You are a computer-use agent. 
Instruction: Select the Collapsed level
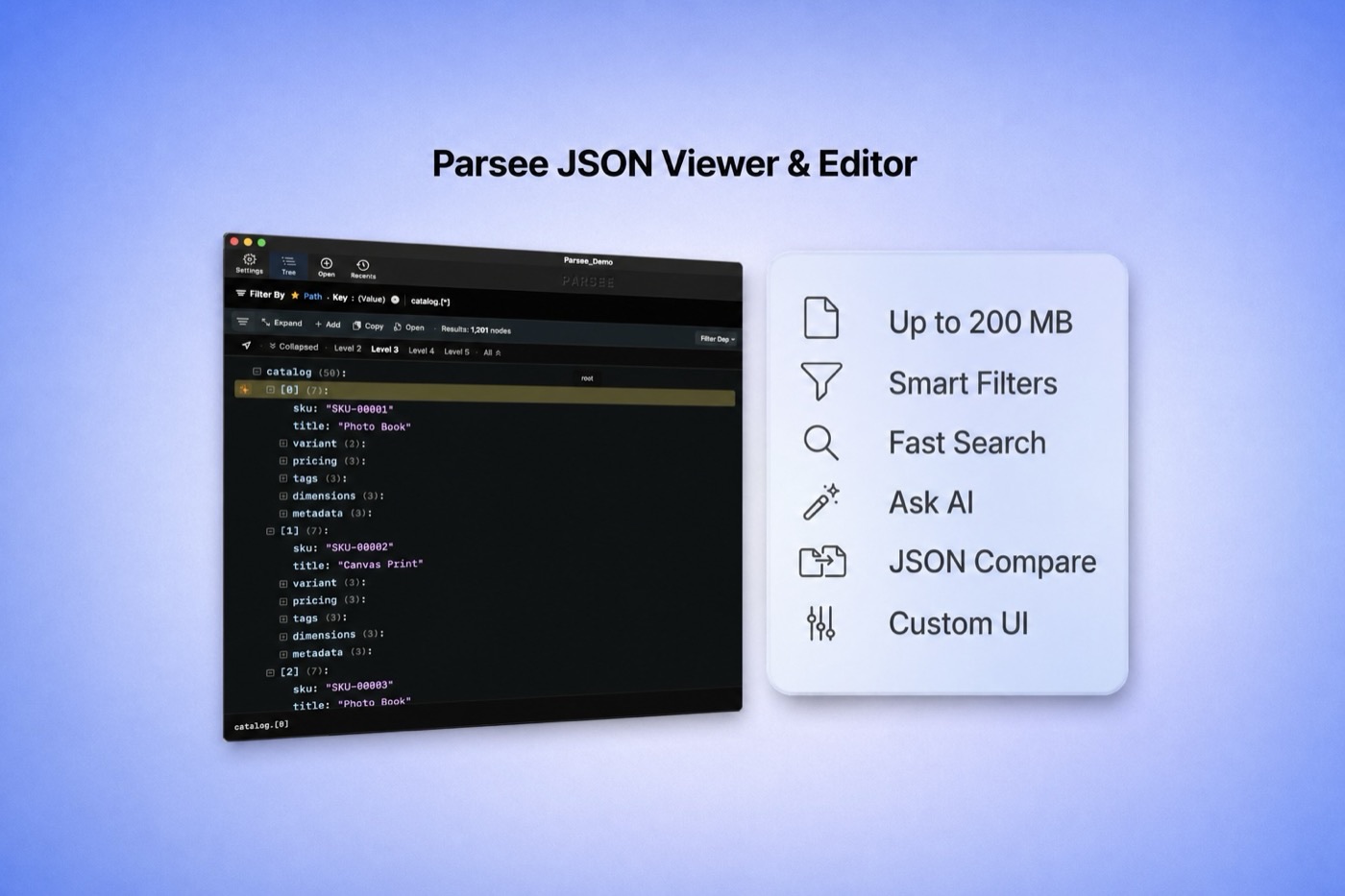pyautogui.click(x=294, y=347)
